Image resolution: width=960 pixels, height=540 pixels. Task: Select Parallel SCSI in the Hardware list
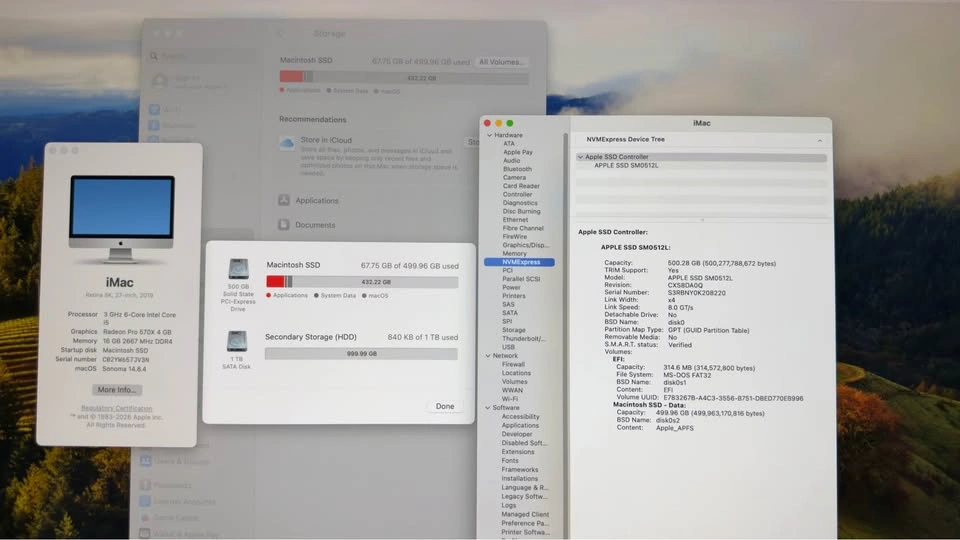coord(521,279)
